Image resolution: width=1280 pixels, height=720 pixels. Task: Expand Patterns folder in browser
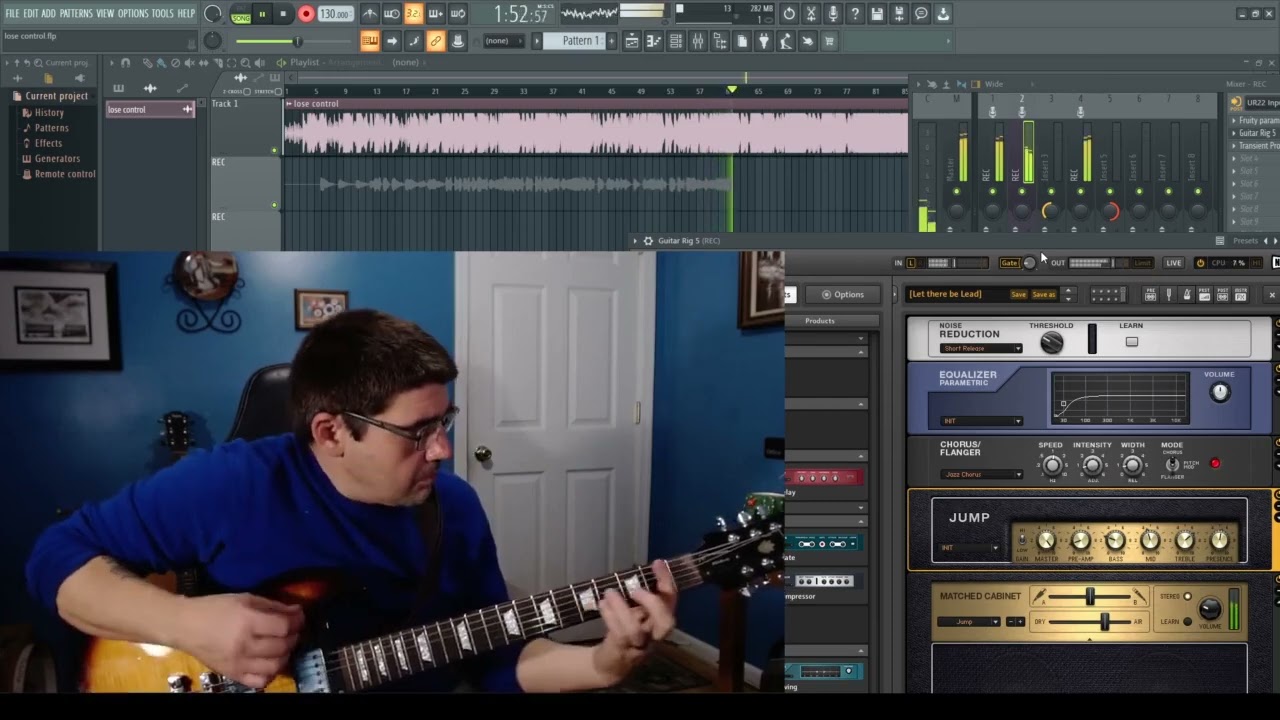tap(51, 128)
